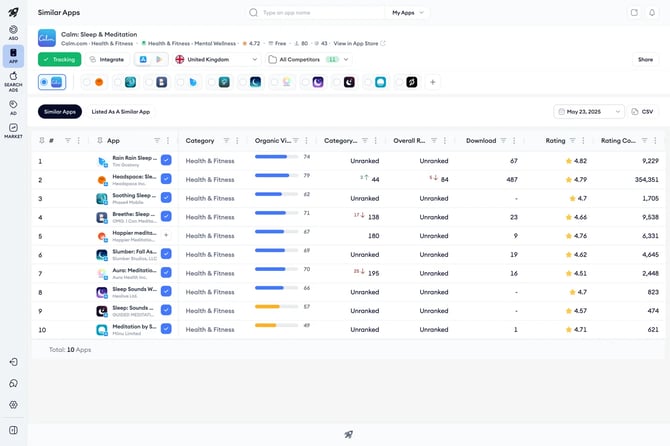Open Search Ads sidebar icon
The image size is (670, 446).
[13, 82]
